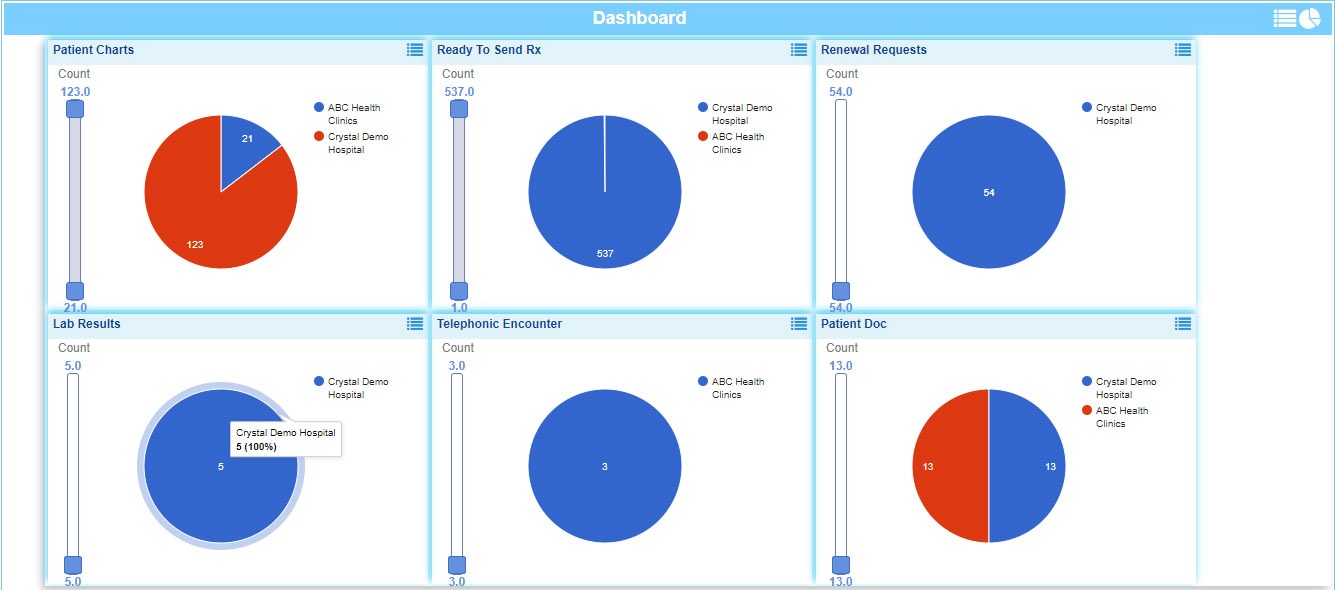Click Telephonic Encounter panel title

(x=499, y=324)
